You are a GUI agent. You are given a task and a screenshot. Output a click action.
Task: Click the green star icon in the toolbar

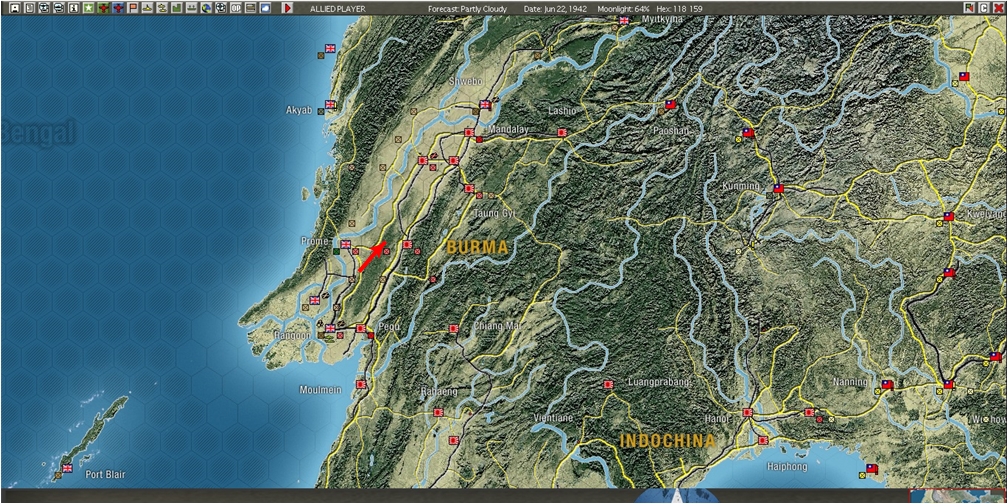tap(88, 8)
